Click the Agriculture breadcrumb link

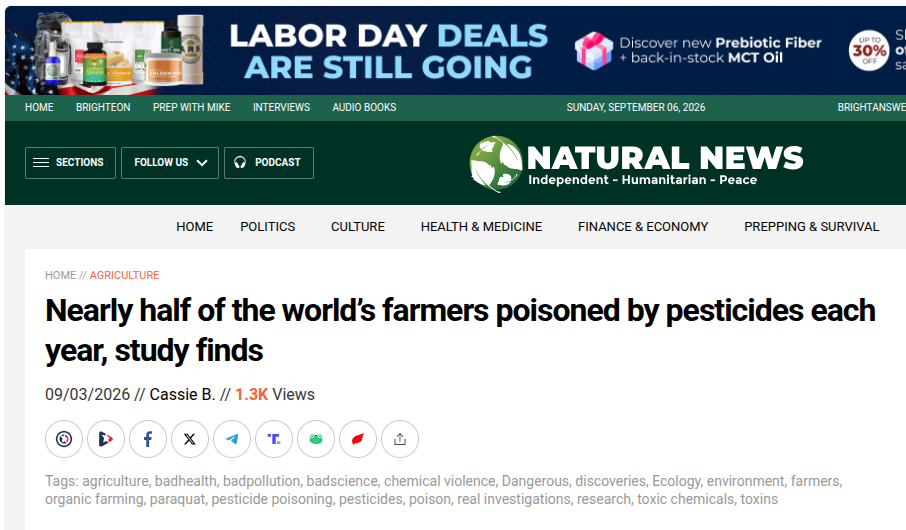[x=124, y=275]
